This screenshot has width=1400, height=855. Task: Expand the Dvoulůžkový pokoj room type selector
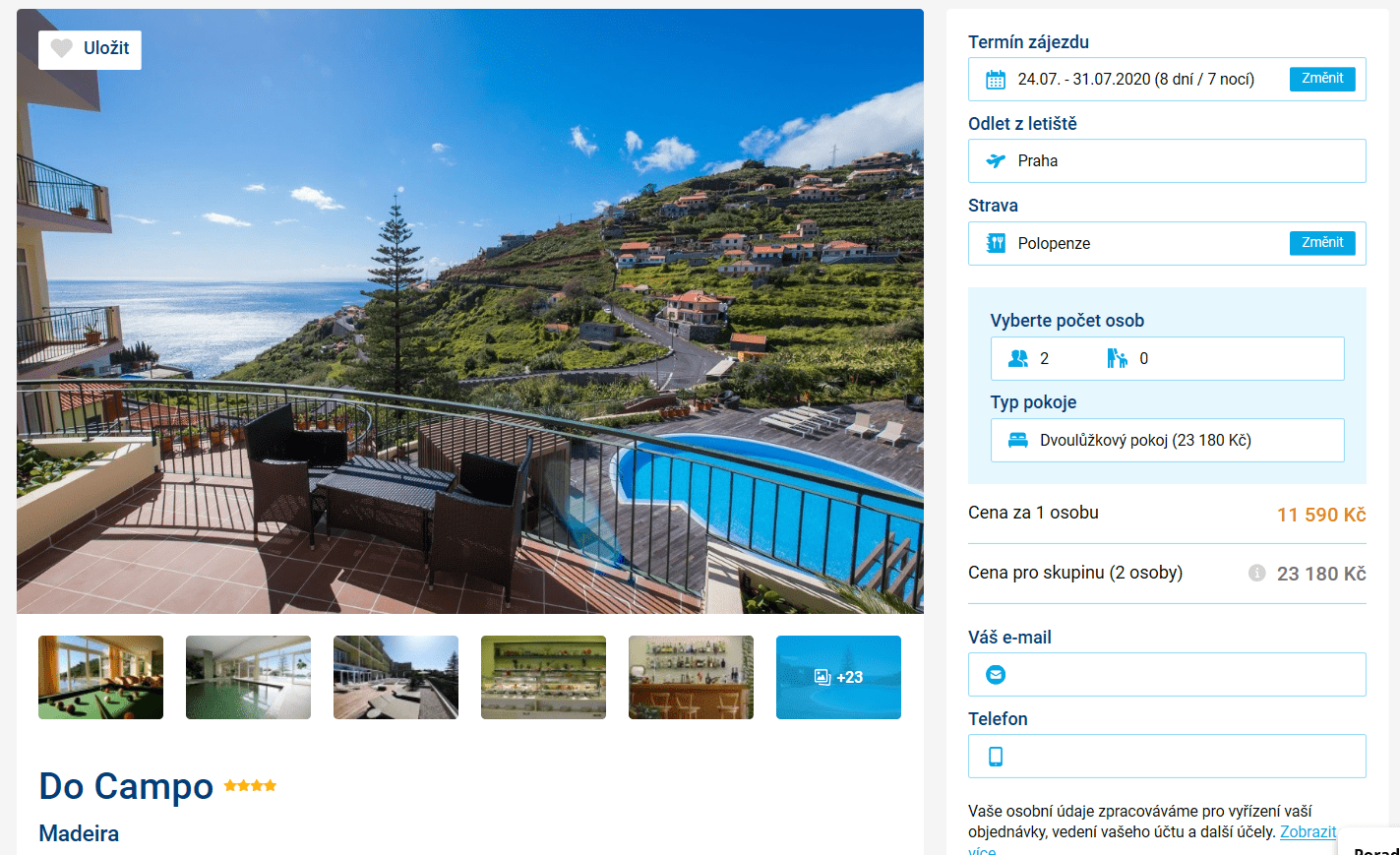1167,440
